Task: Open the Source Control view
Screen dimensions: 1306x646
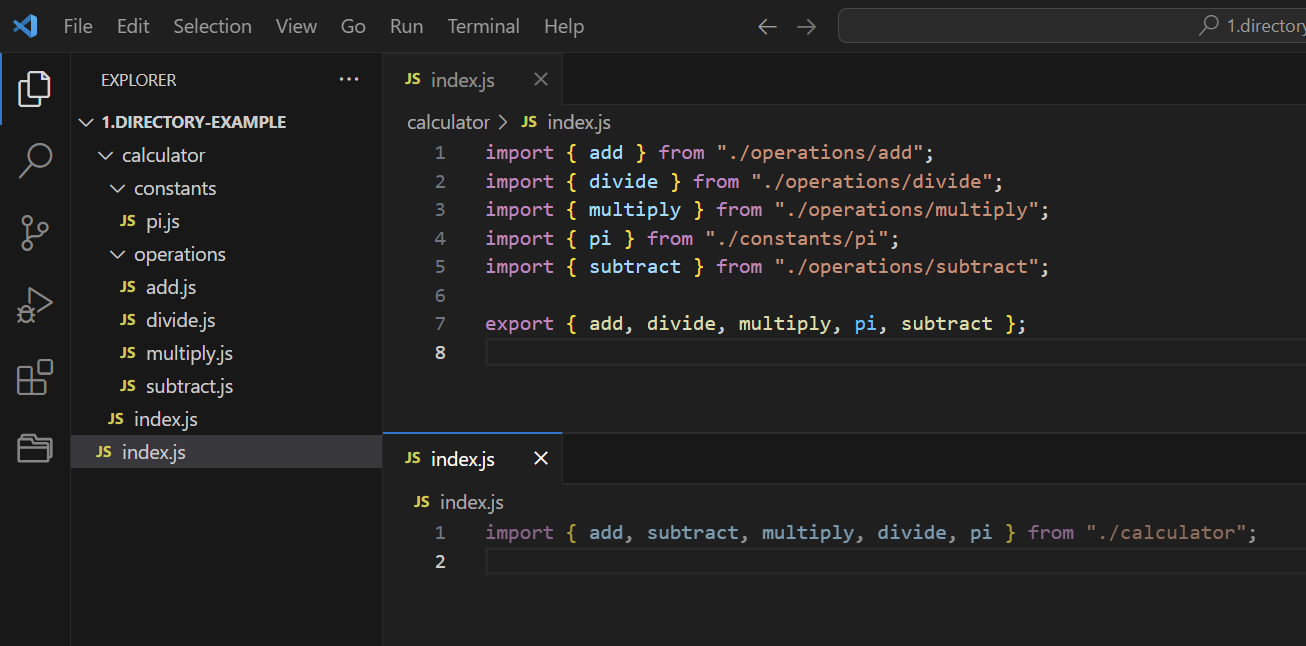Action: click(35, 233)
